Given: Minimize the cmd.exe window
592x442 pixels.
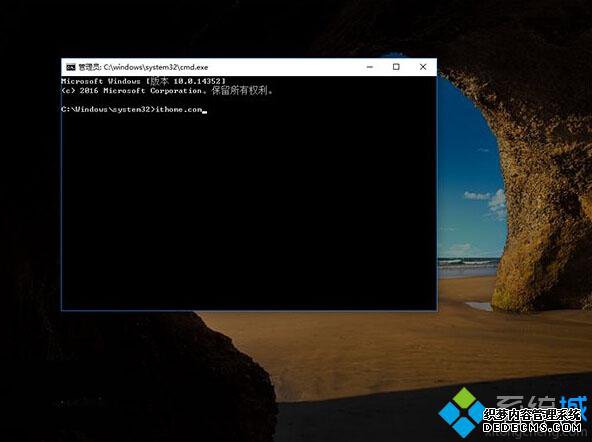Looking at the screenshot, I should click(x=370, y=67).
